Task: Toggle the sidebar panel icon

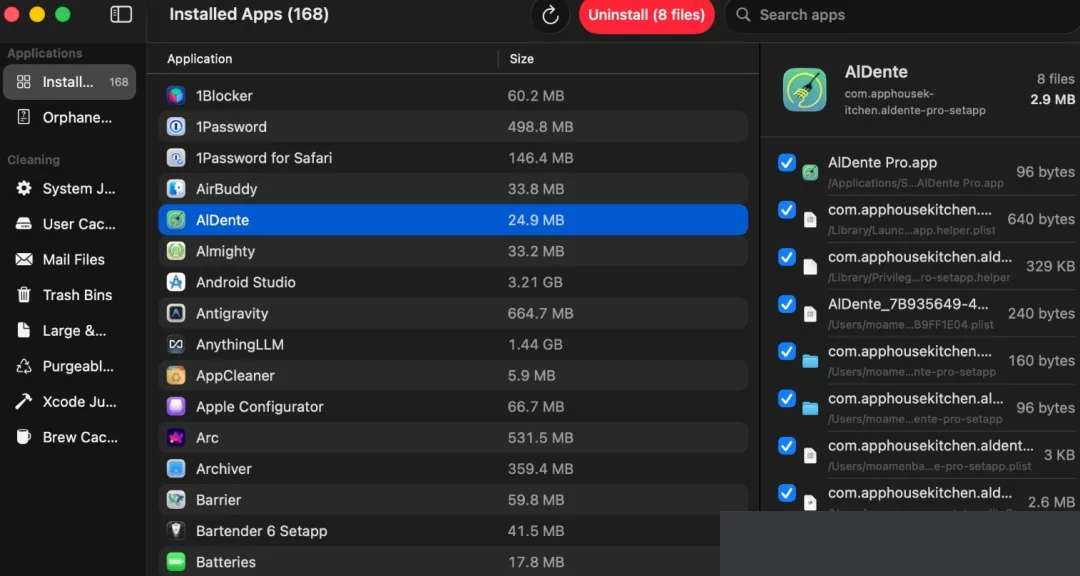Action: 121,14
